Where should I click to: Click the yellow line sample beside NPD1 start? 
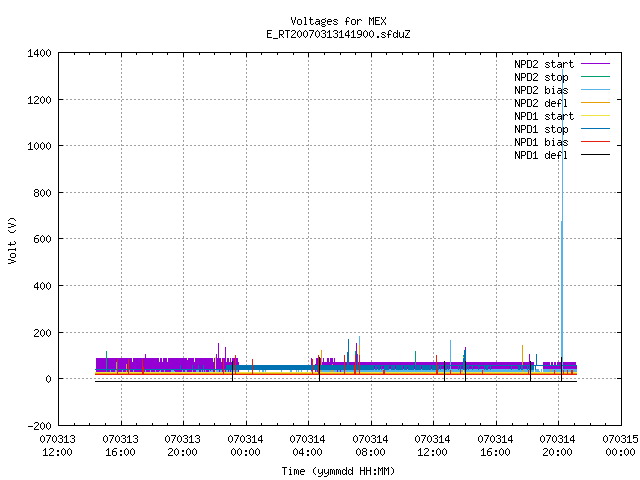coord(596,116)
